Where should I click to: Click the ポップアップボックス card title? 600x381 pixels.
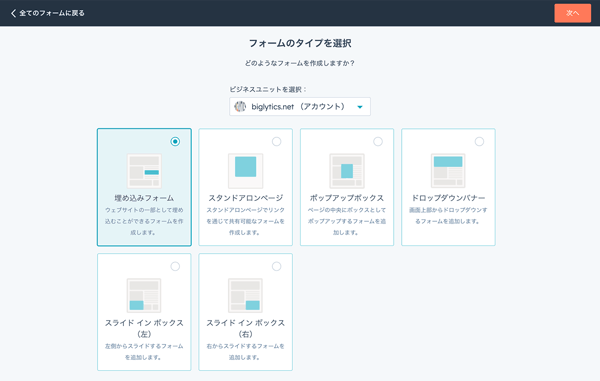click(x=347, y=198)
